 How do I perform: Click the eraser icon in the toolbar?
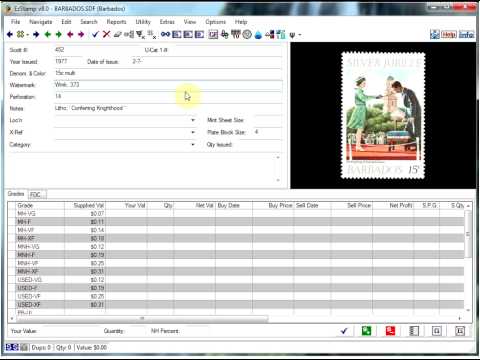point(117,34)
